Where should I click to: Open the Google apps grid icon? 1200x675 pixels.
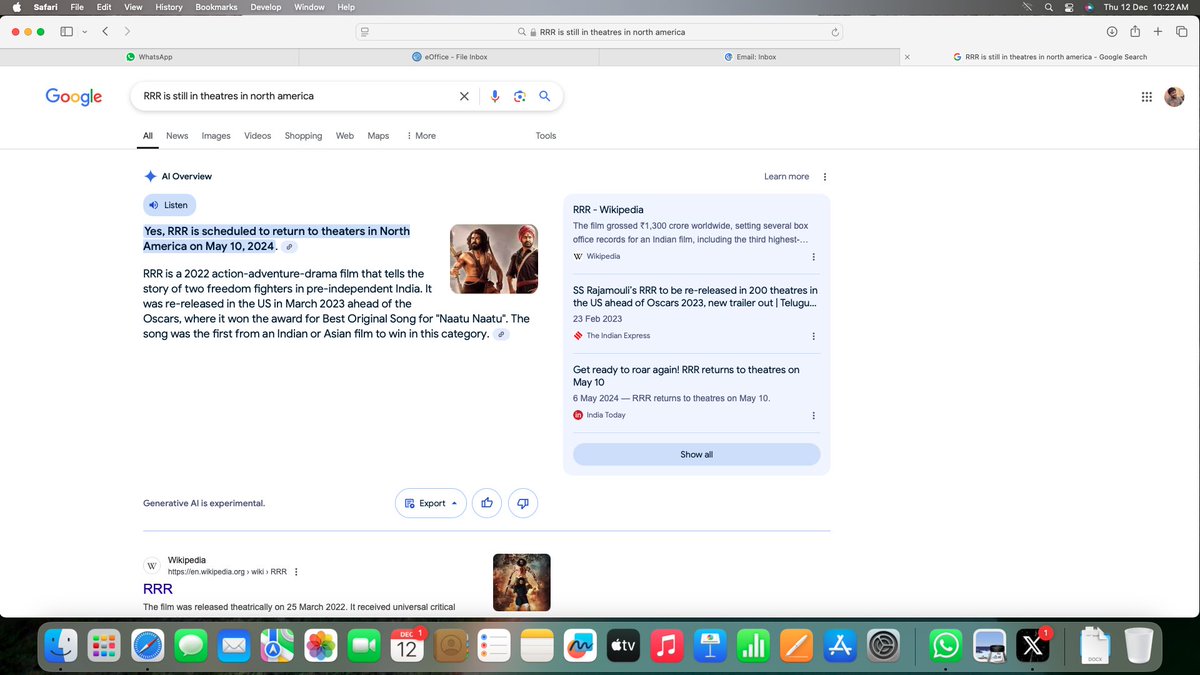click(1146, 96)
